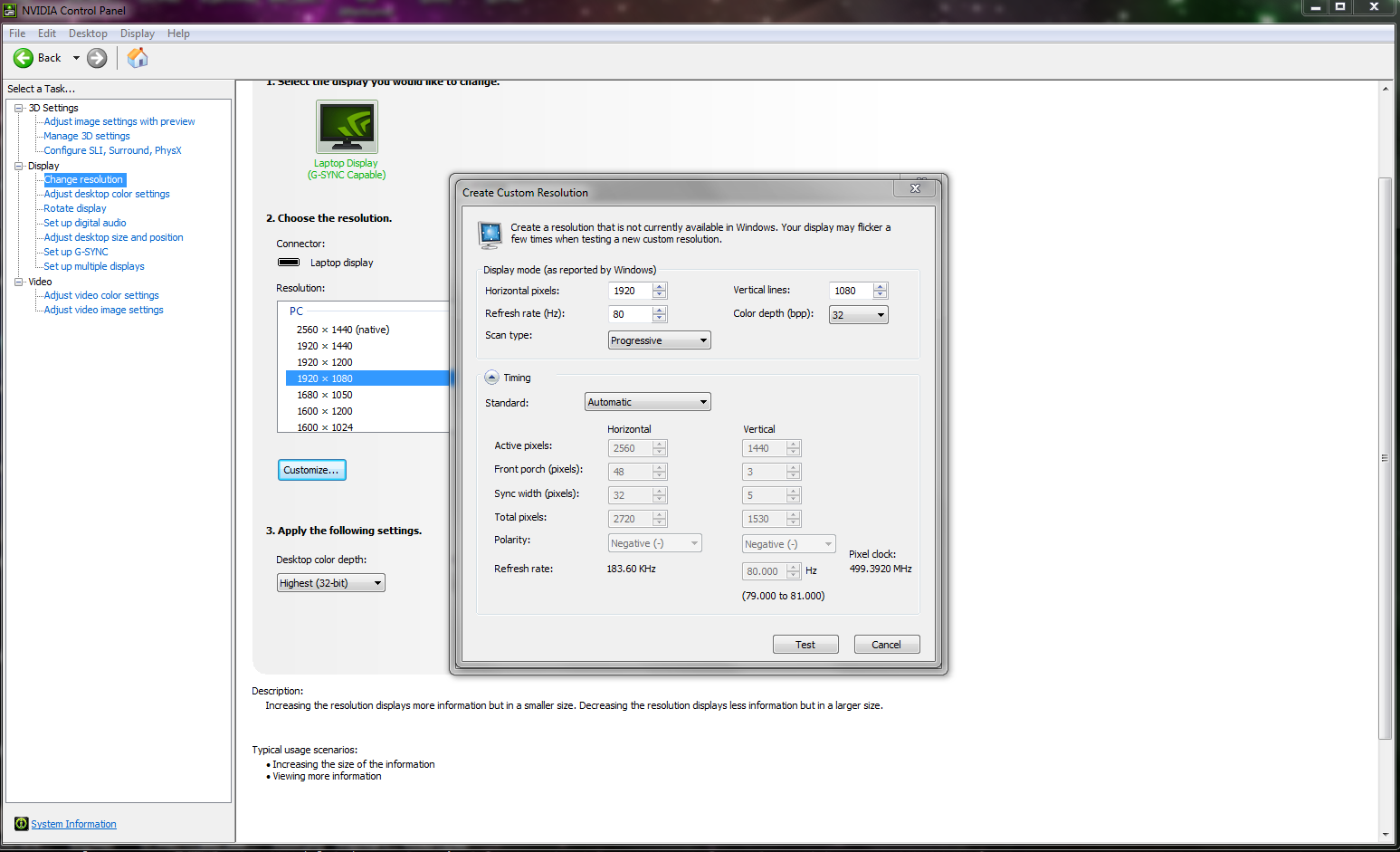Click the green Back arrow icon
The width and height of the screenshot is (1400, 852).
tap(24, 58)
